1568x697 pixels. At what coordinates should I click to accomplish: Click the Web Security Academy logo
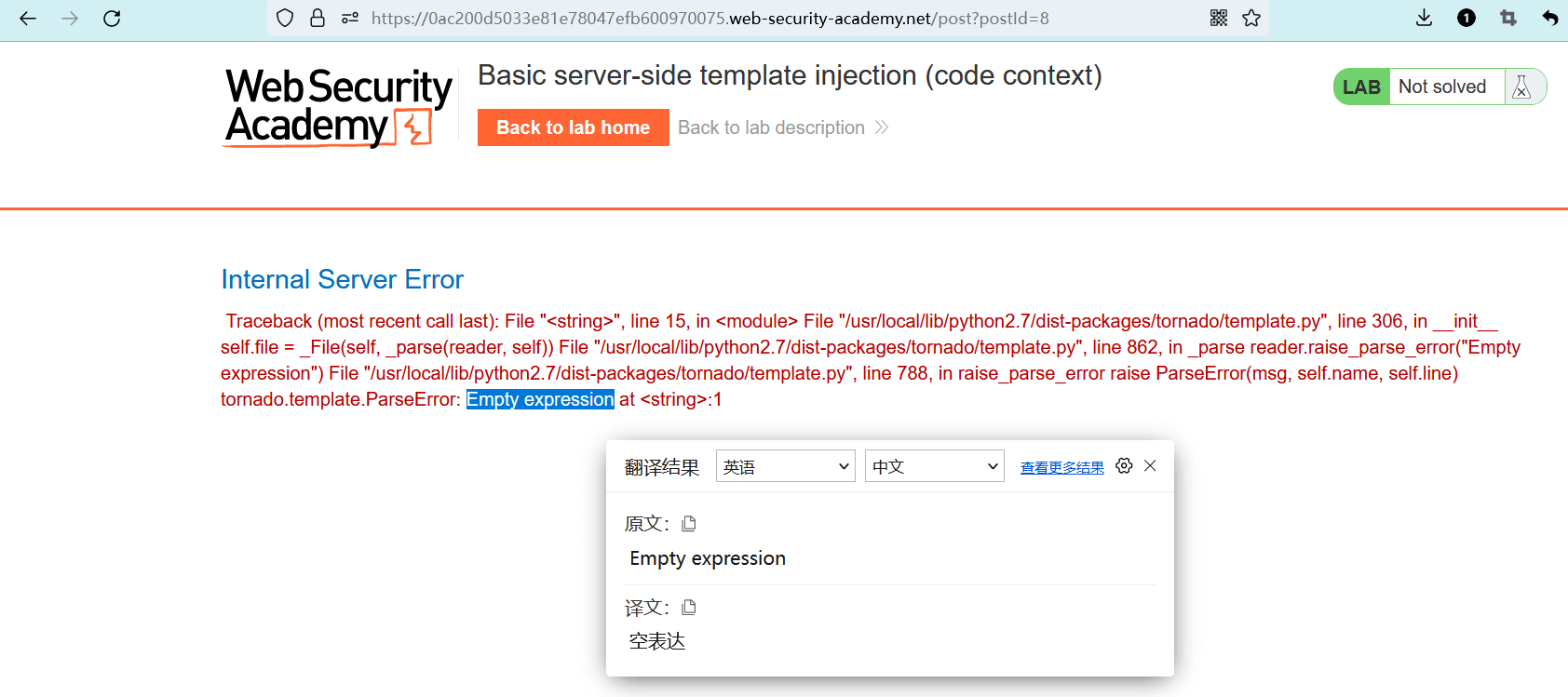pyautogui.click(x=338, y=107)
